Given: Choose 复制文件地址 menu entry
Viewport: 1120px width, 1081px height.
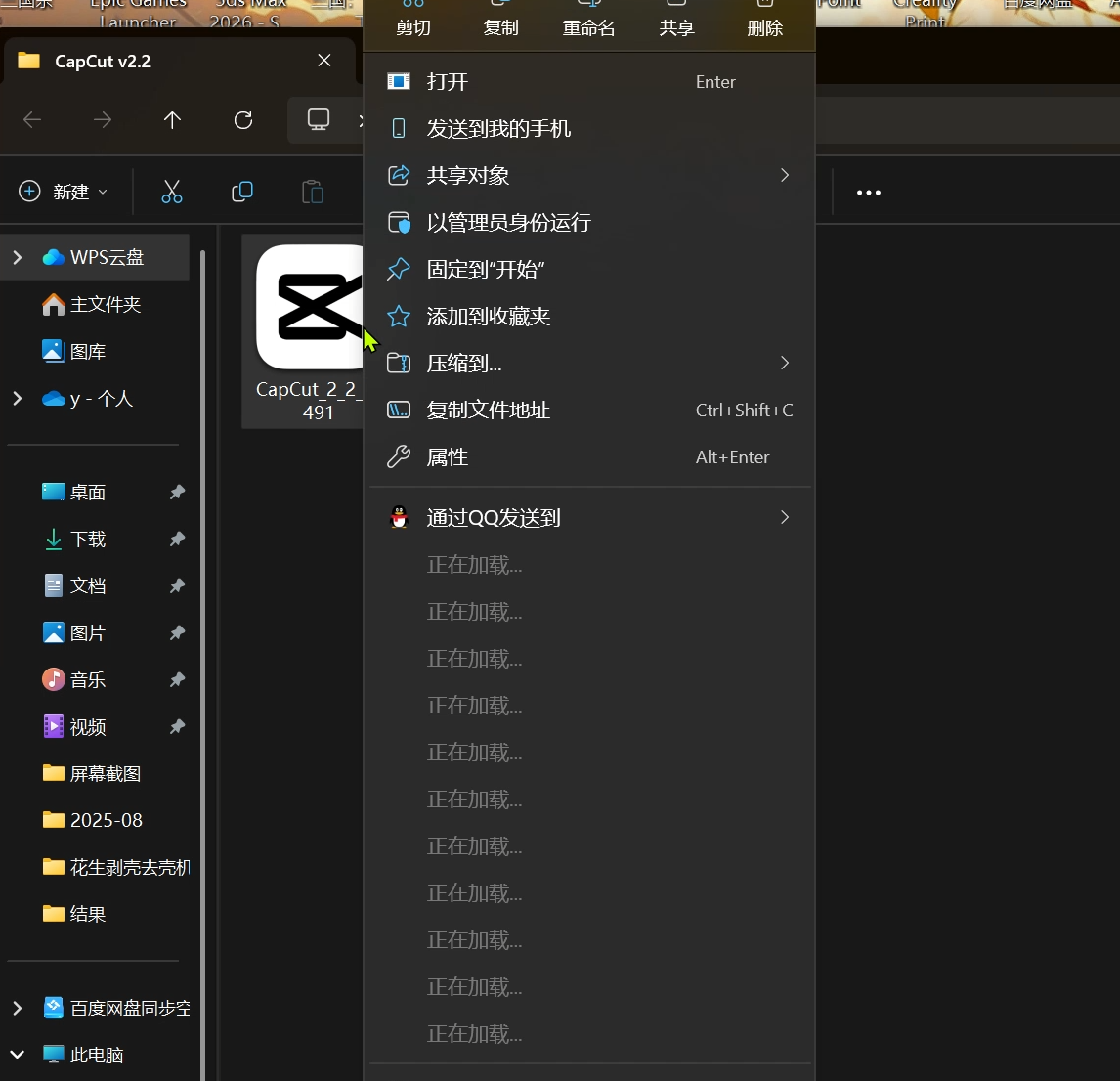Looking at the screenshot, I should (590, 411).
